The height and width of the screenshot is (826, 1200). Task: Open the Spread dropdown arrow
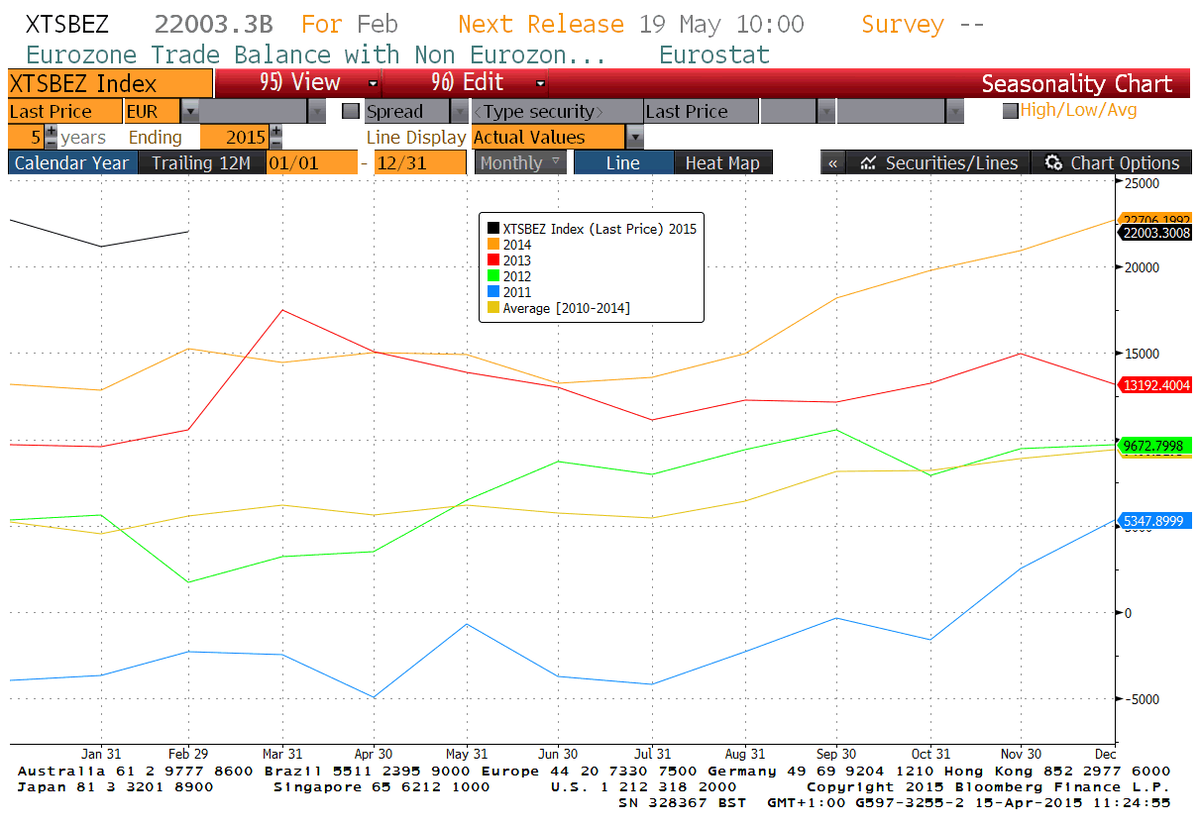pyautogui.click(x=459, y=112)
